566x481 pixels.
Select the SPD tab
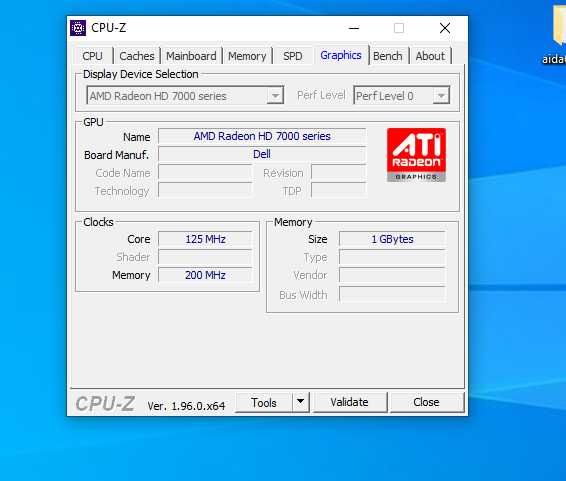coord(292,56)
